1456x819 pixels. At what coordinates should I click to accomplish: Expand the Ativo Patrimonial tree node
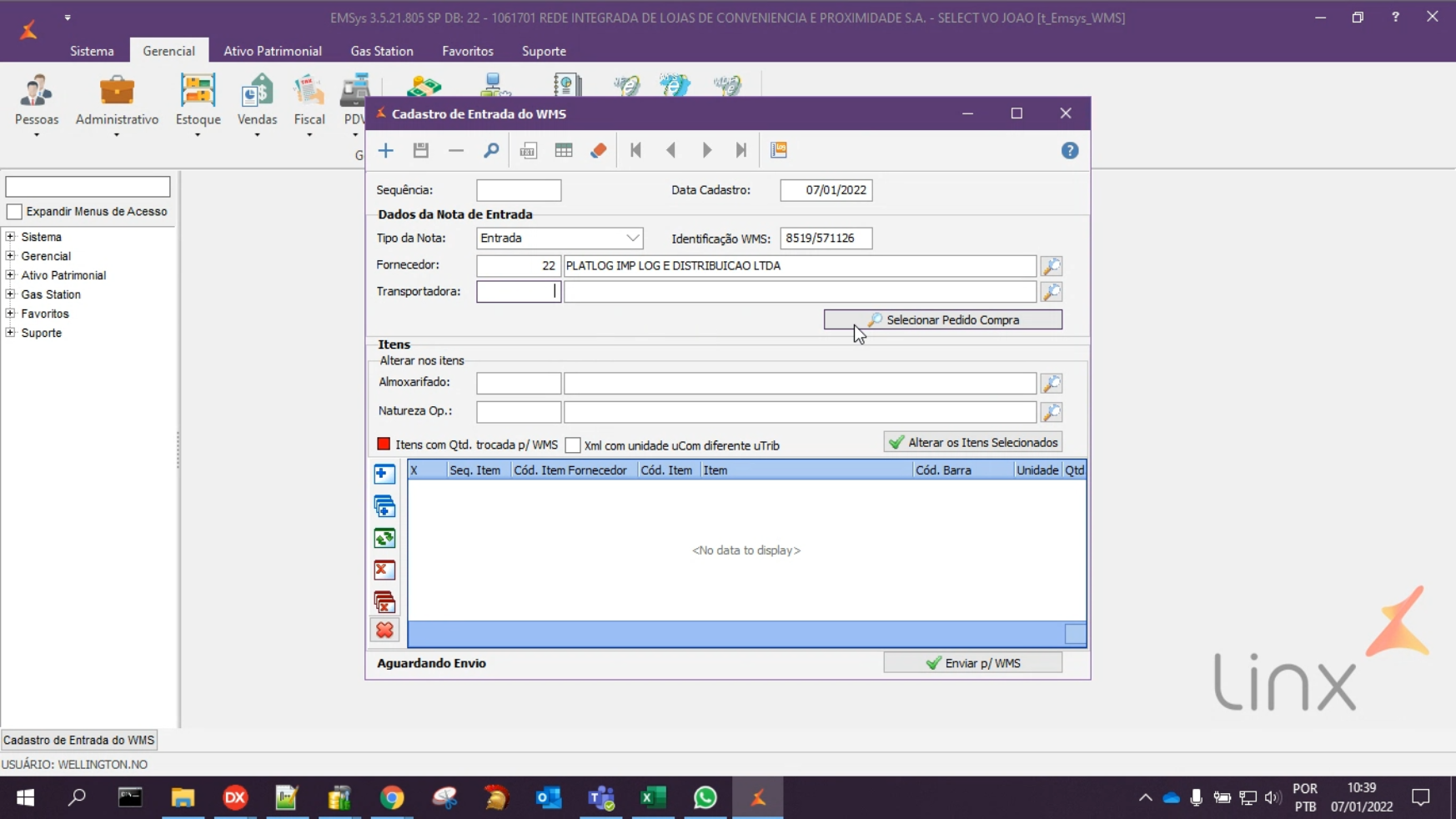point(11,275)
